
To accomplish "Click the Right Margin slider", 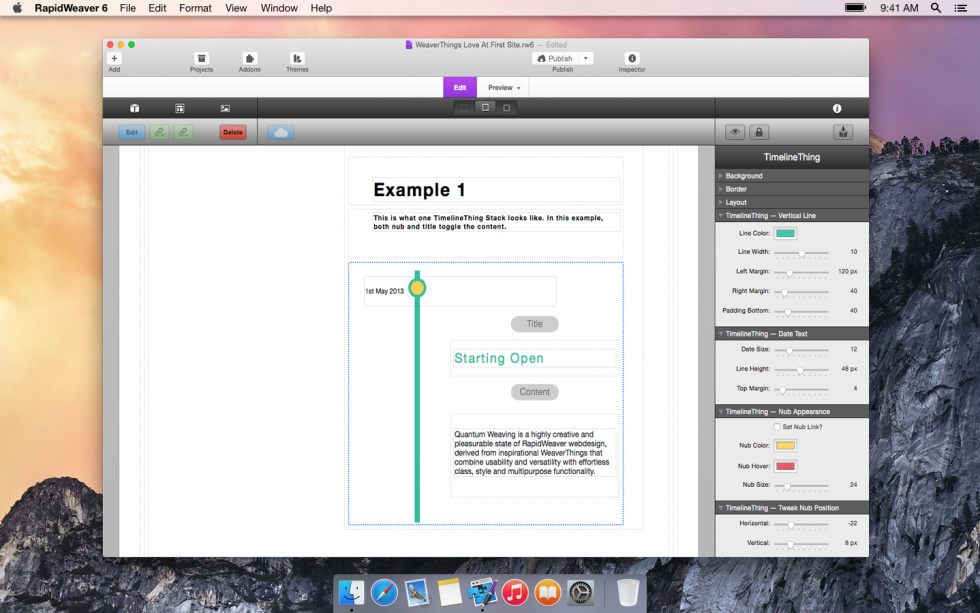I will tap(801, 292).
